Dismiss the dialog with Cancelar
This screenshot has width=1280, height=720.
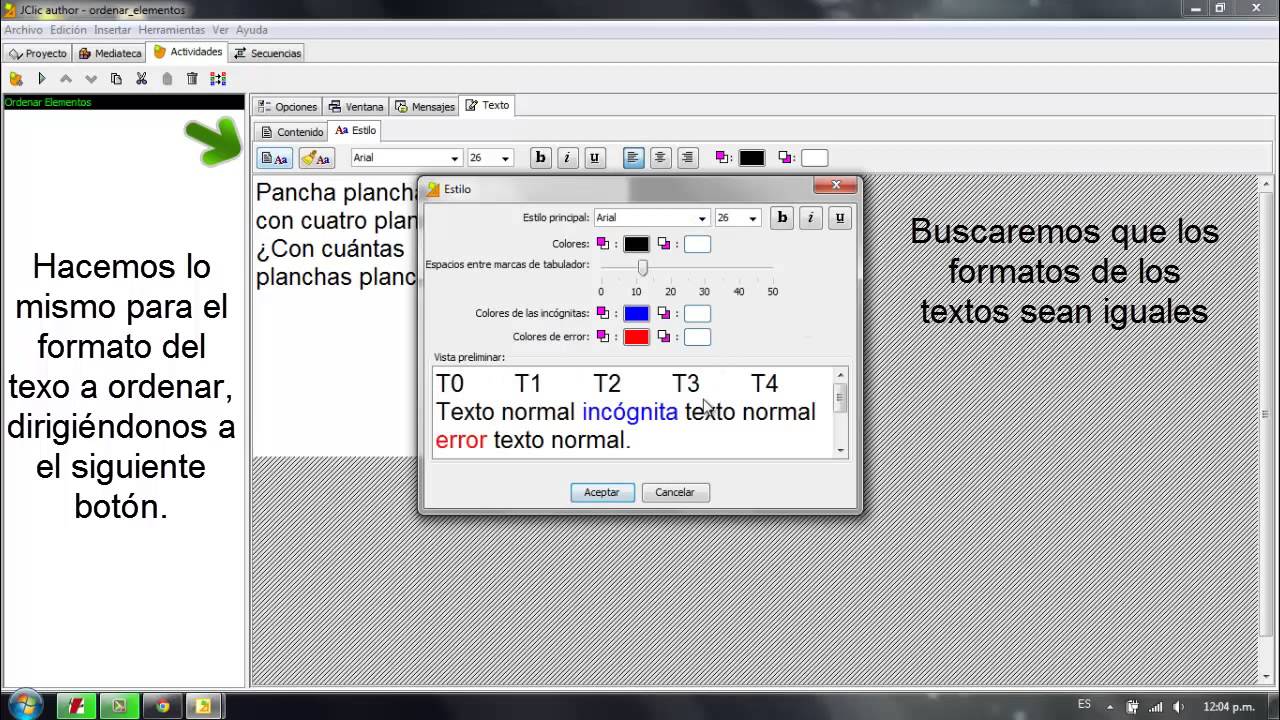tap(675, 492)
